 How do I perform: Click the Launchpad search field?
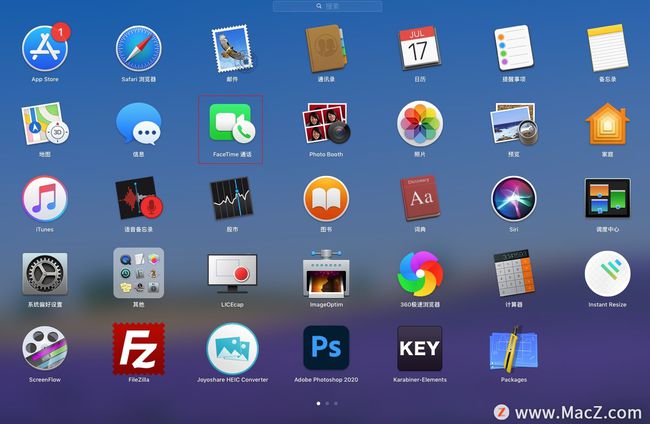pyautogui.click(x=327, y=6)
